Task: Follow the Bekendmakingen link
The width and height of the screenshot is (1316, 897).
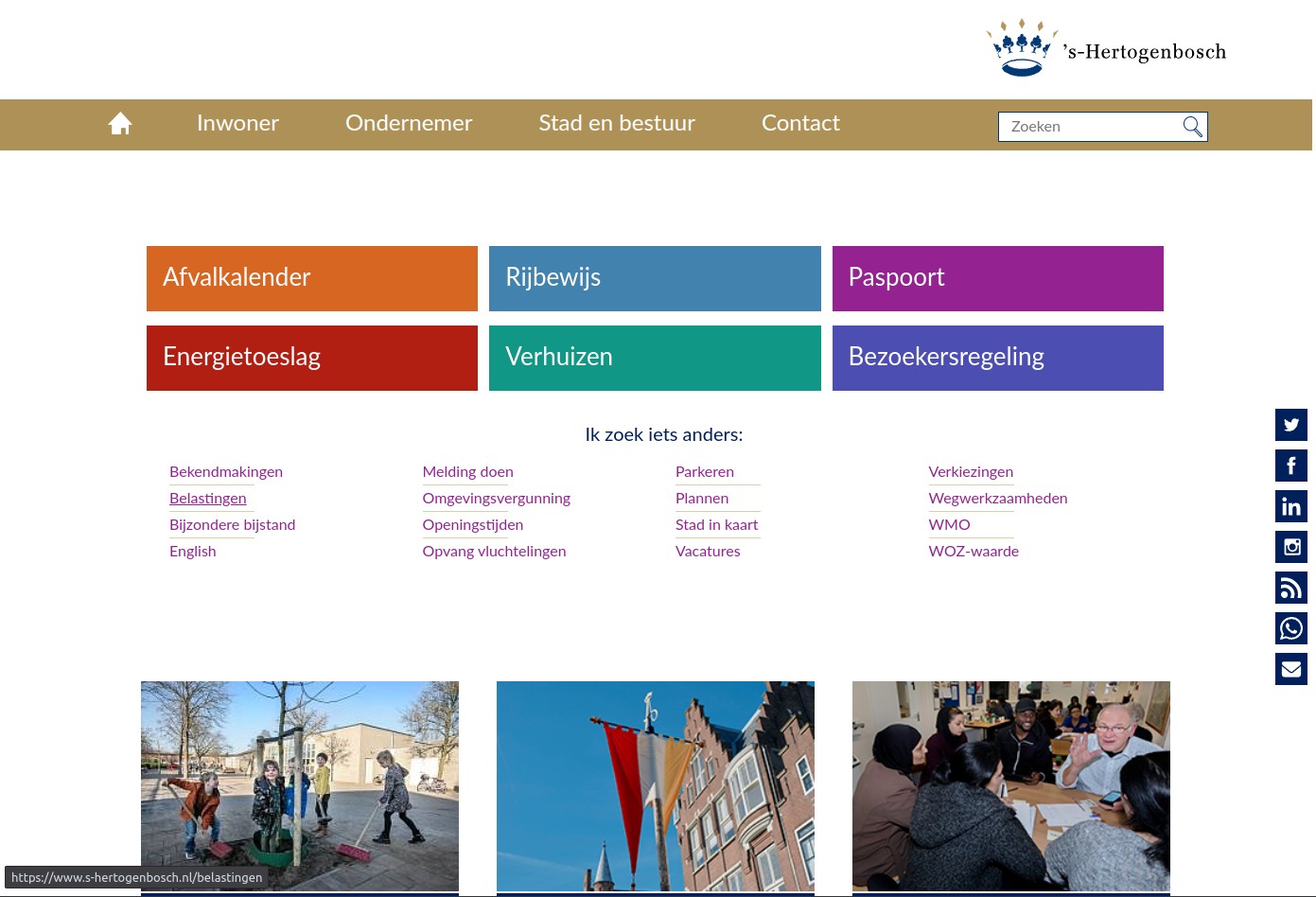Action: click(x=226, y=471)
